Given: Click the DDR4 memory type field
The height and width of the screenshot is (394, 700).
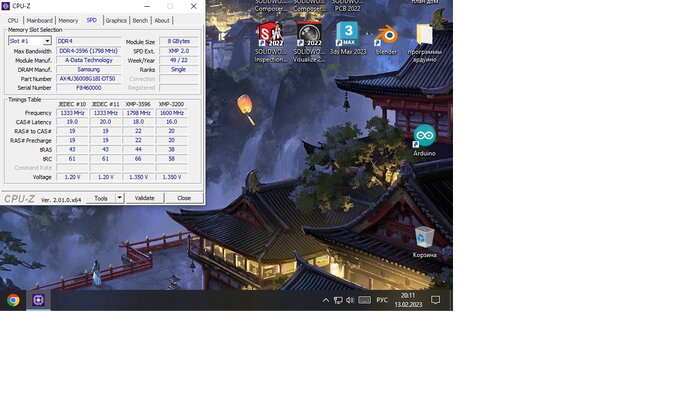Looking at the screenshot, I should pos(88,41).
